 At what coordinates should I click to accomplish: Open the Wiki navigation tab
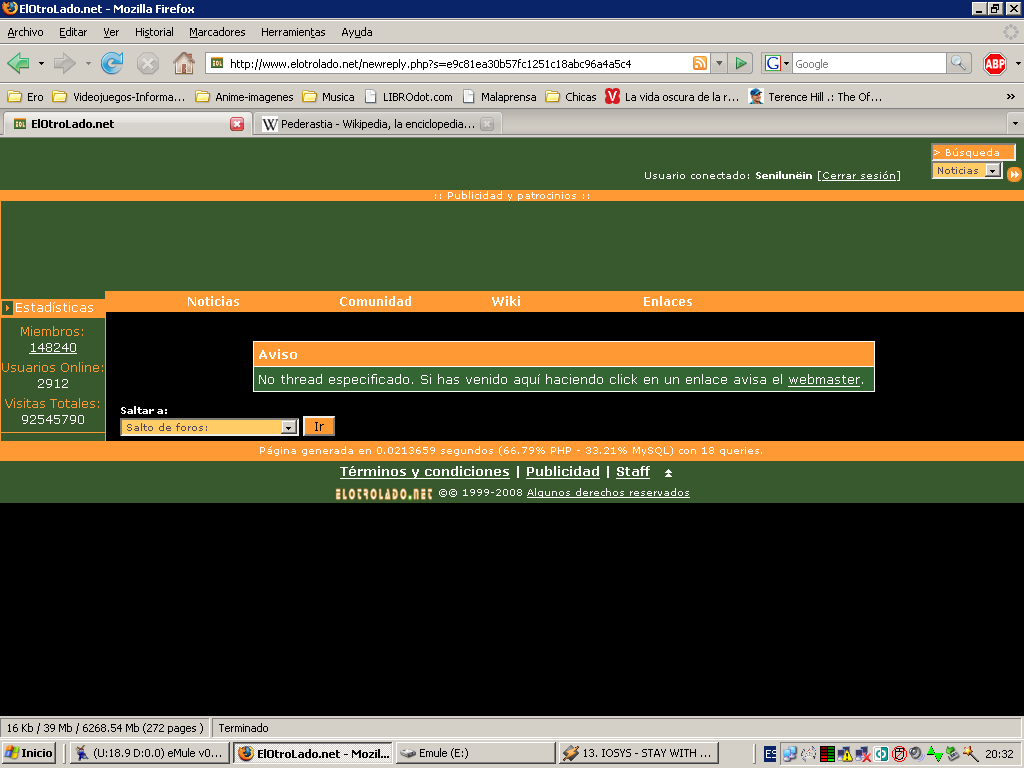pos(506,301)
